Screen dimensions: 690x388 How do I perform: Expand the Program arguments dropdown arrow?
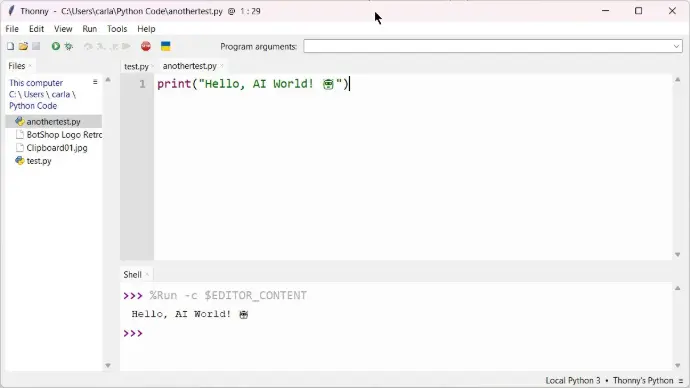676,46
